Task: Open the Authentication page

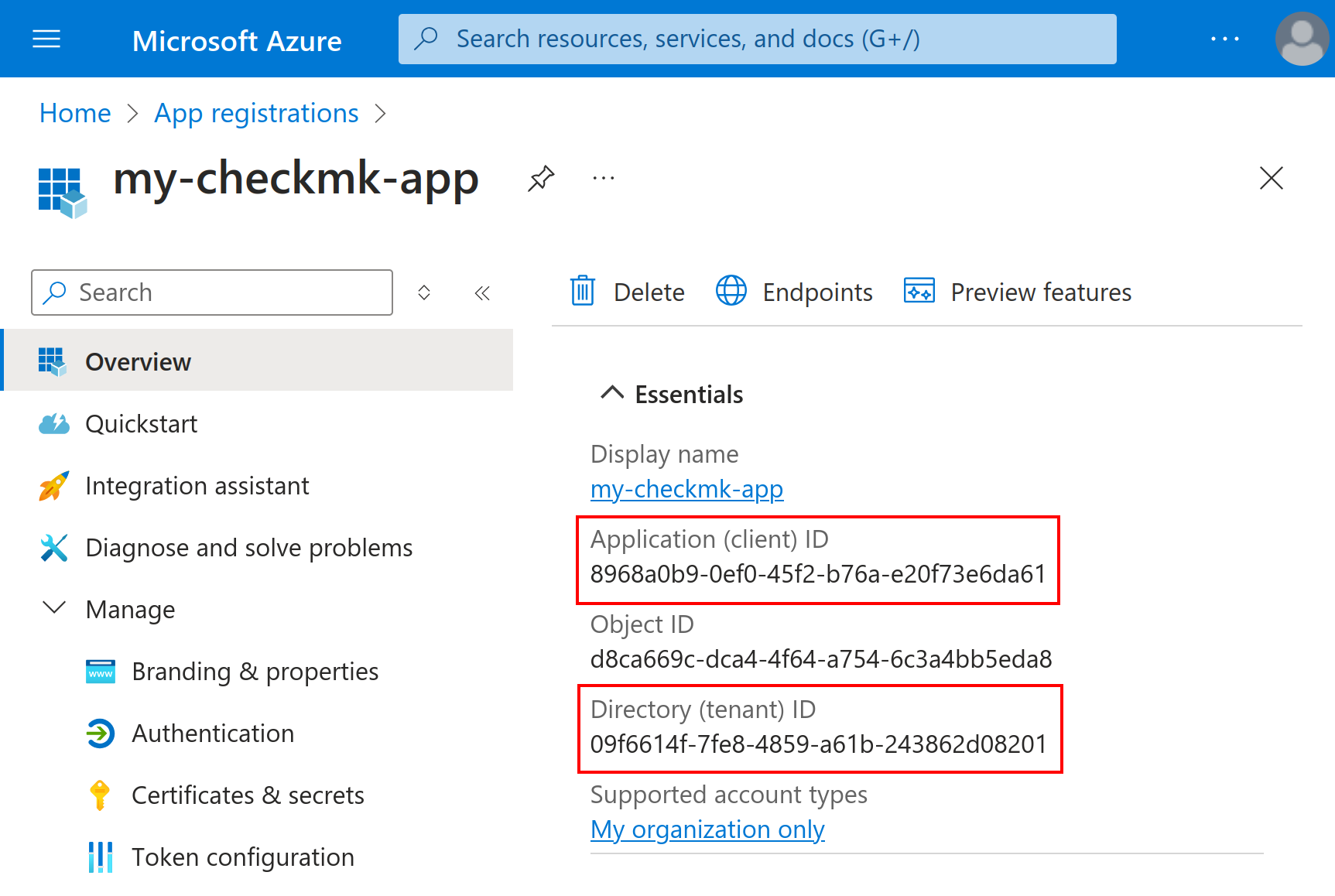Action: [213, 734]
